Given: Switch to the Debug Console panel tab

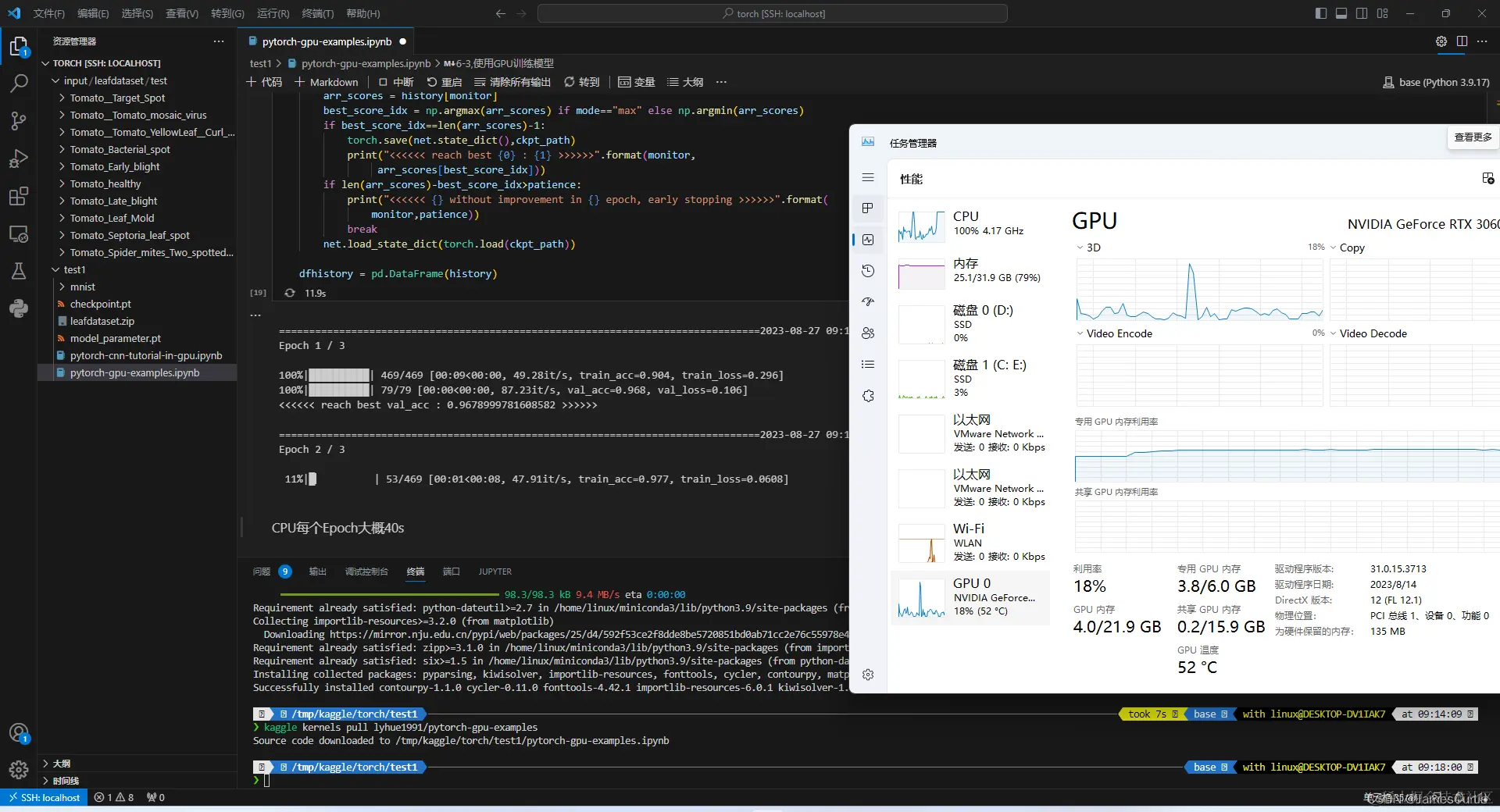Looking at the screenshot, I should click(366, 572).
